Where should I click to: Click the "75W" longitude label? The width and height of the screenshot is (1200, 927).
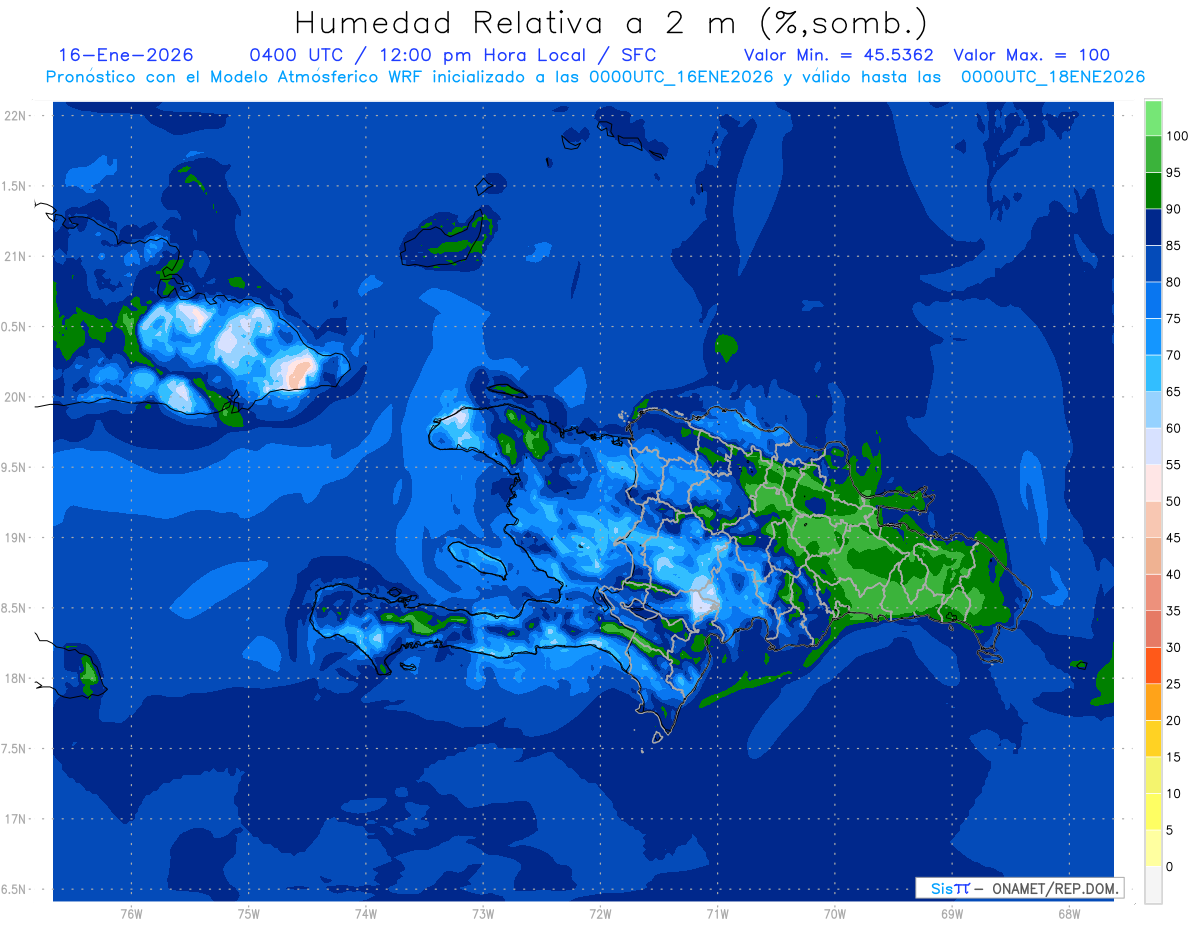point(248,913)
